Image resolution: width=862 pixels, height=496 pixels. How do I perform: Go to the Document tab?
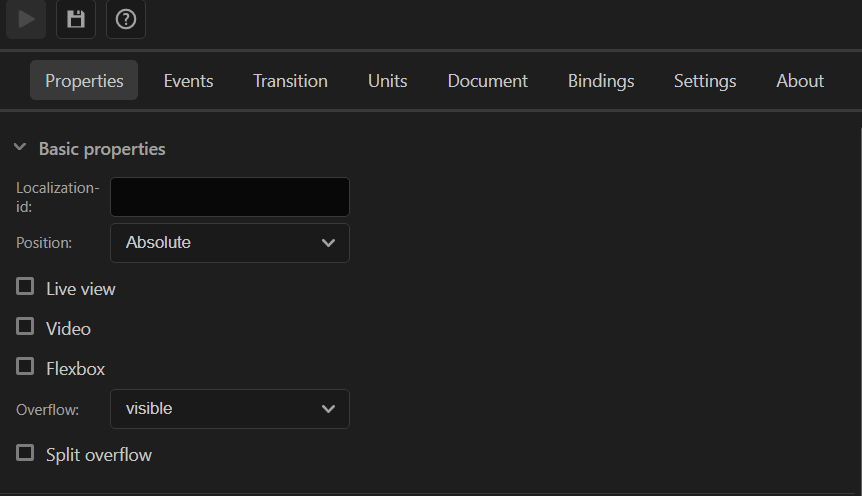(488, 81)
